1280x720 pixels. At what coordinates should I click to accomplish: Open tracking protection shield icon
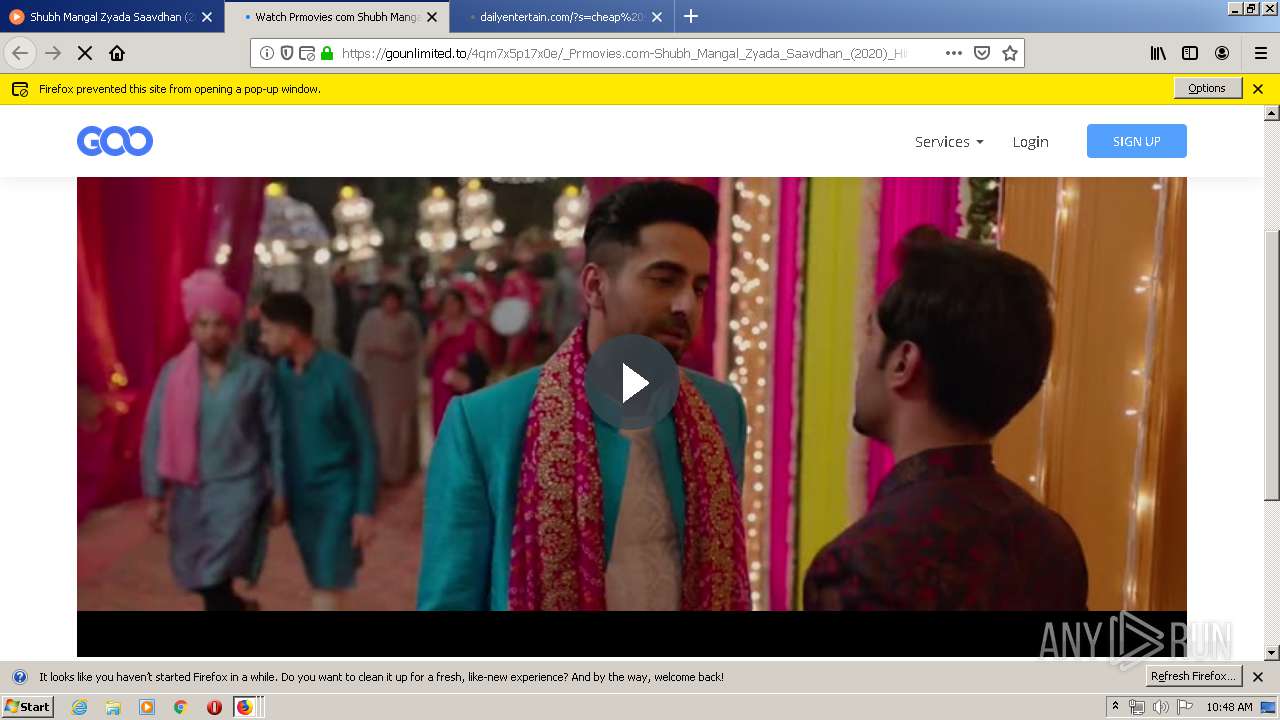pos(287,53)
